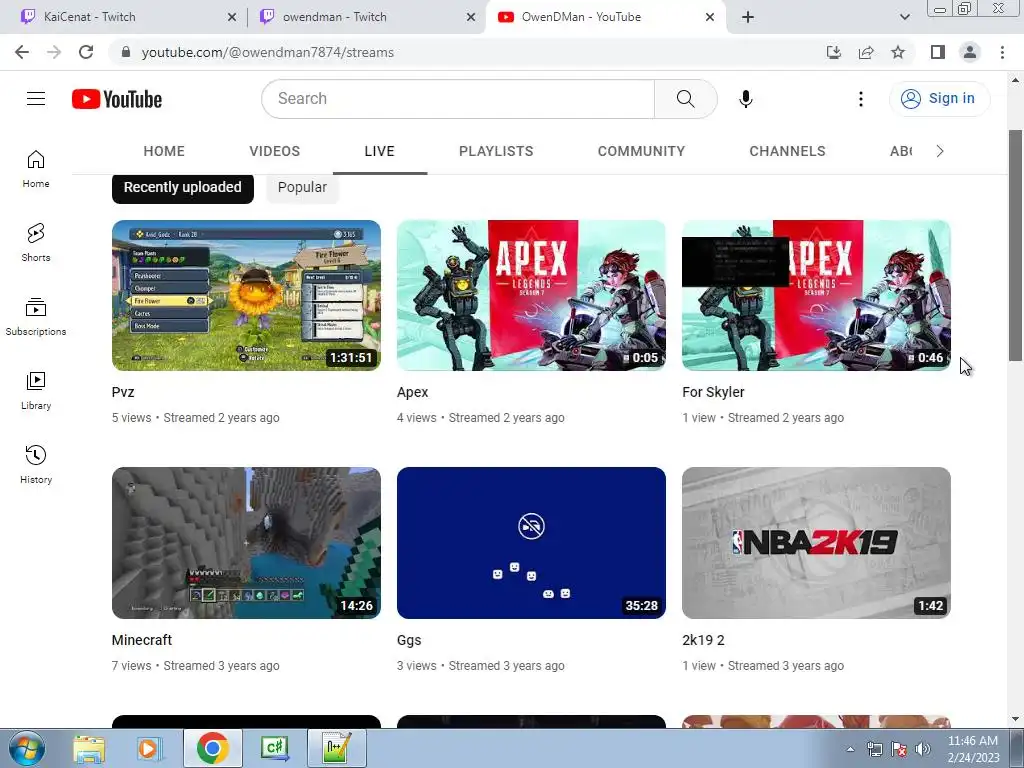Click the Minecraft video title
Image resolution: width=1024 pixels, height=768 pixels.
142,640
